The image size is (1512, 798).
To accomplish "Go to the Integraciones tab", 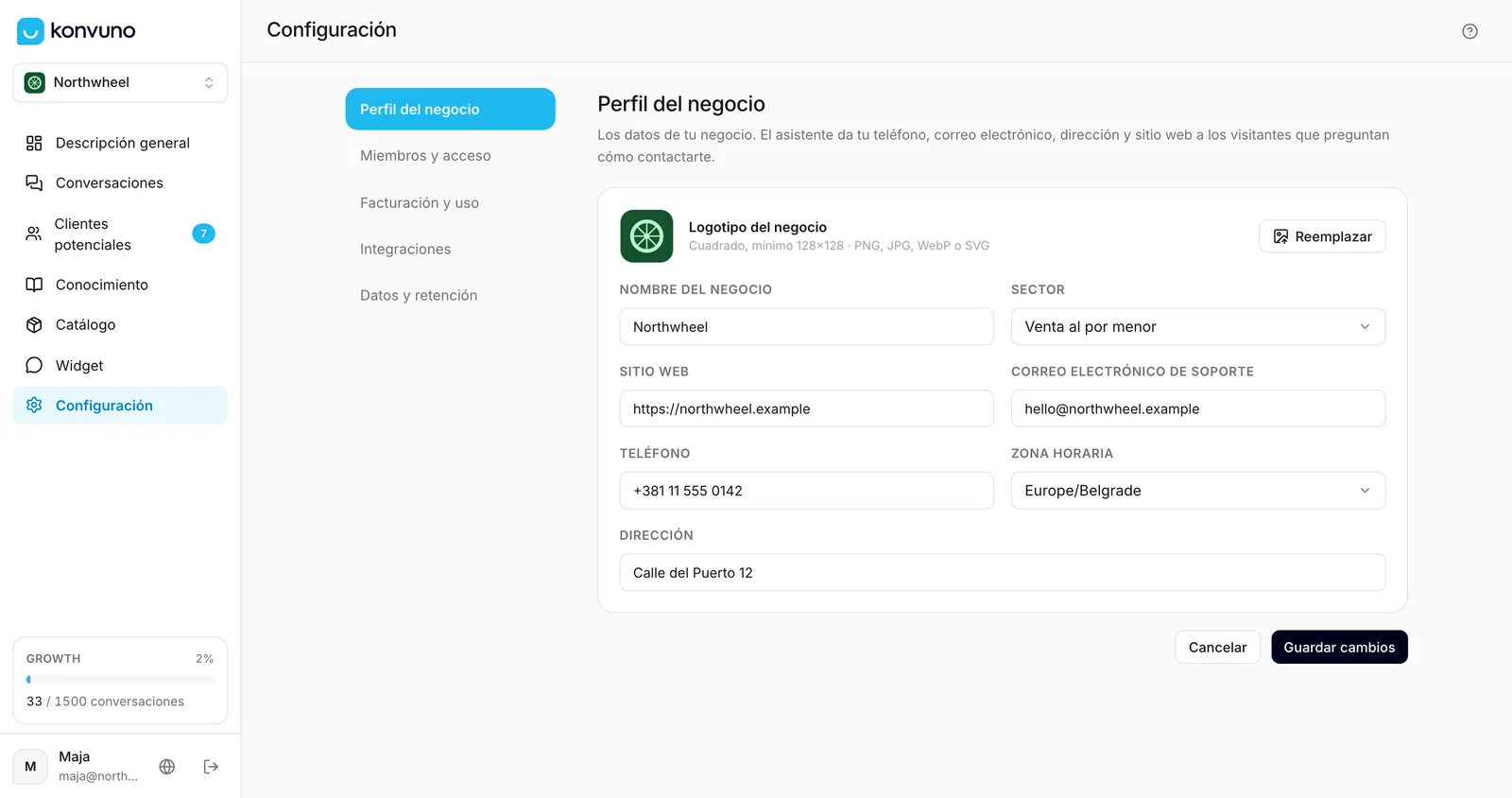I will [450, 249].
